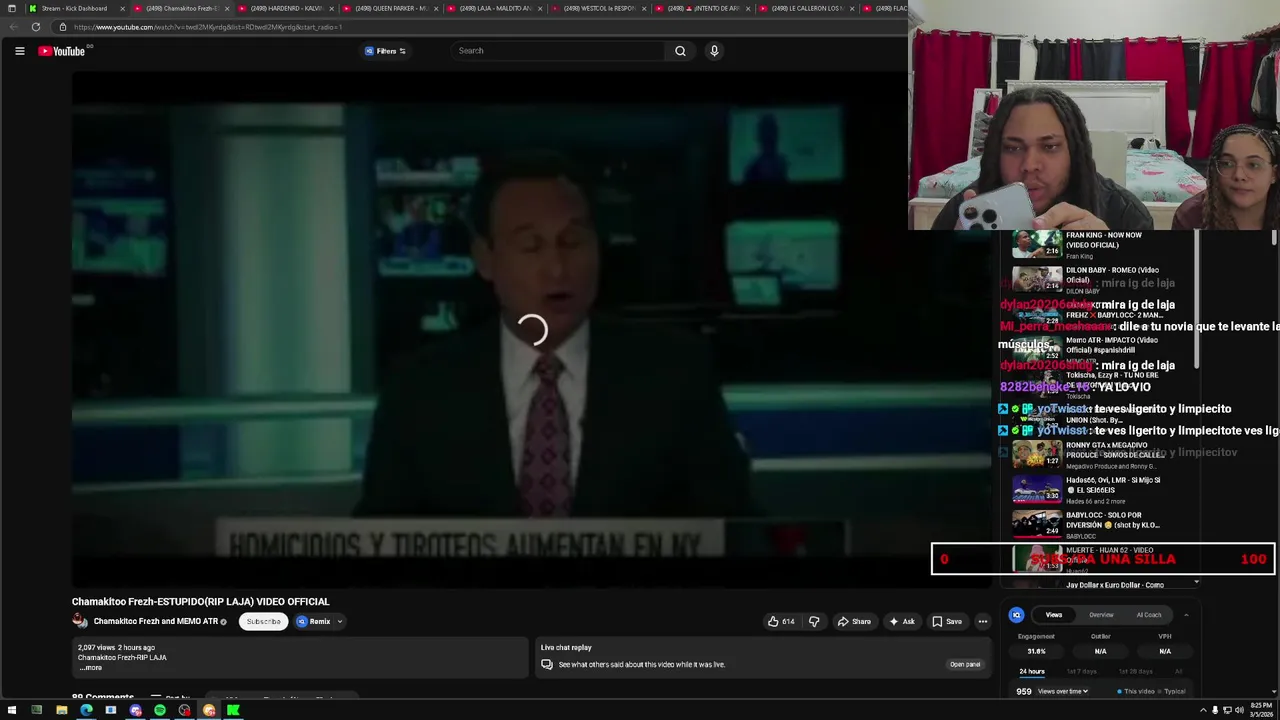Viewport: 1280px width, 720px height.
Task: Toggle Typical legend item
Action: point(1173,691)
